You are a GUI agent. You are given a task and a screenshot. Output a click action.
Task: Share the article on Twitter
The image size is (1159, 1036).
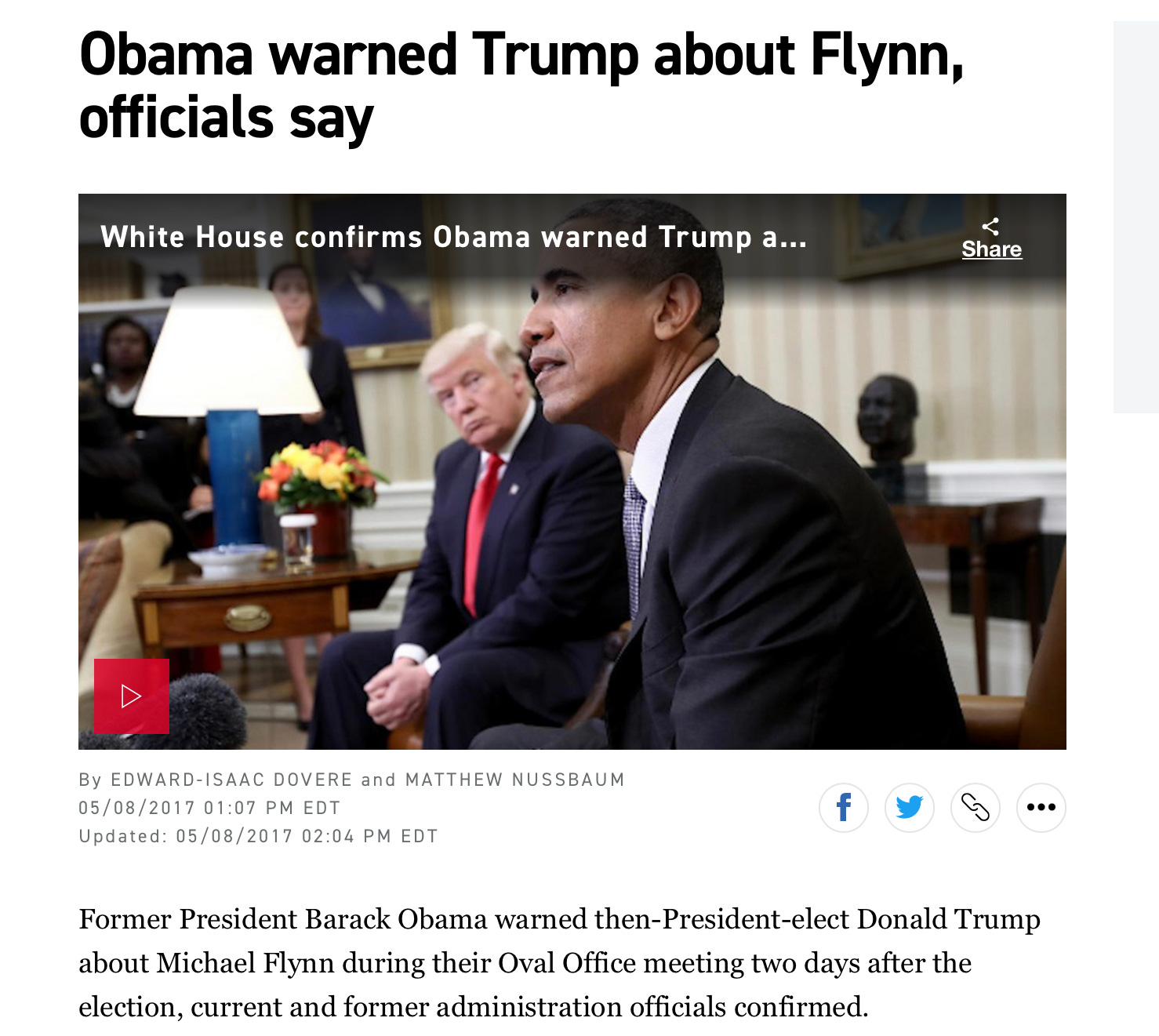pyautogui.click(x=910, y=807)
